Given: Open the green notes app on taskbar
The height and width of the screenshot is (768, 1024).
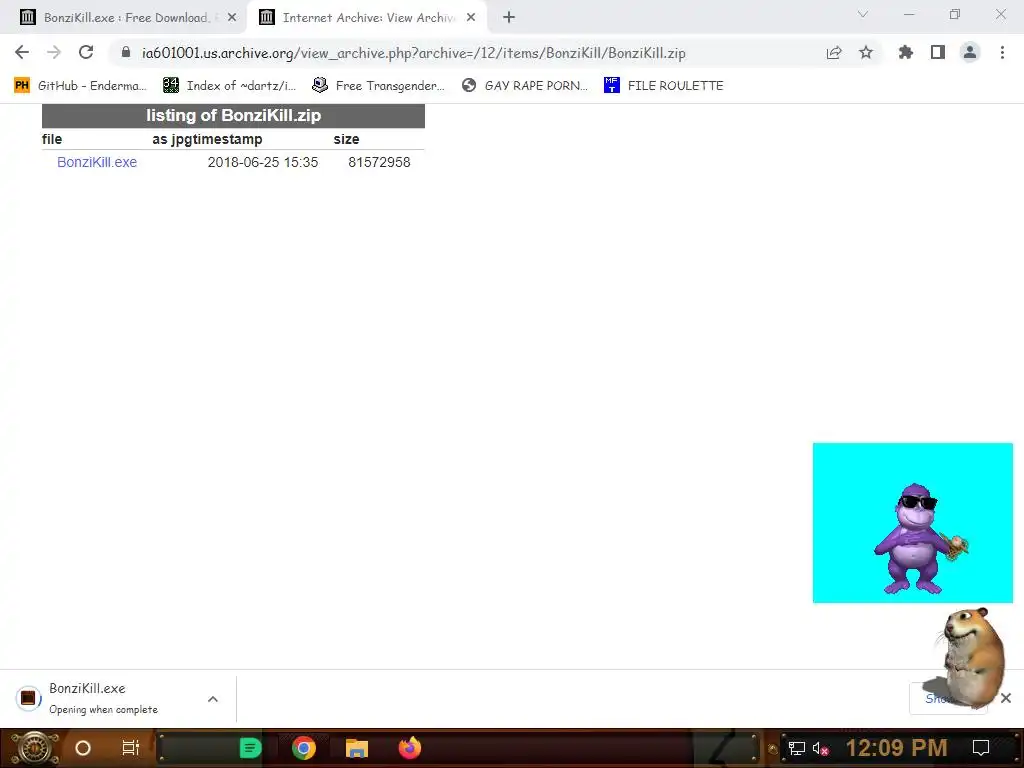Looking at the screenshot, I should coord(250,748).
